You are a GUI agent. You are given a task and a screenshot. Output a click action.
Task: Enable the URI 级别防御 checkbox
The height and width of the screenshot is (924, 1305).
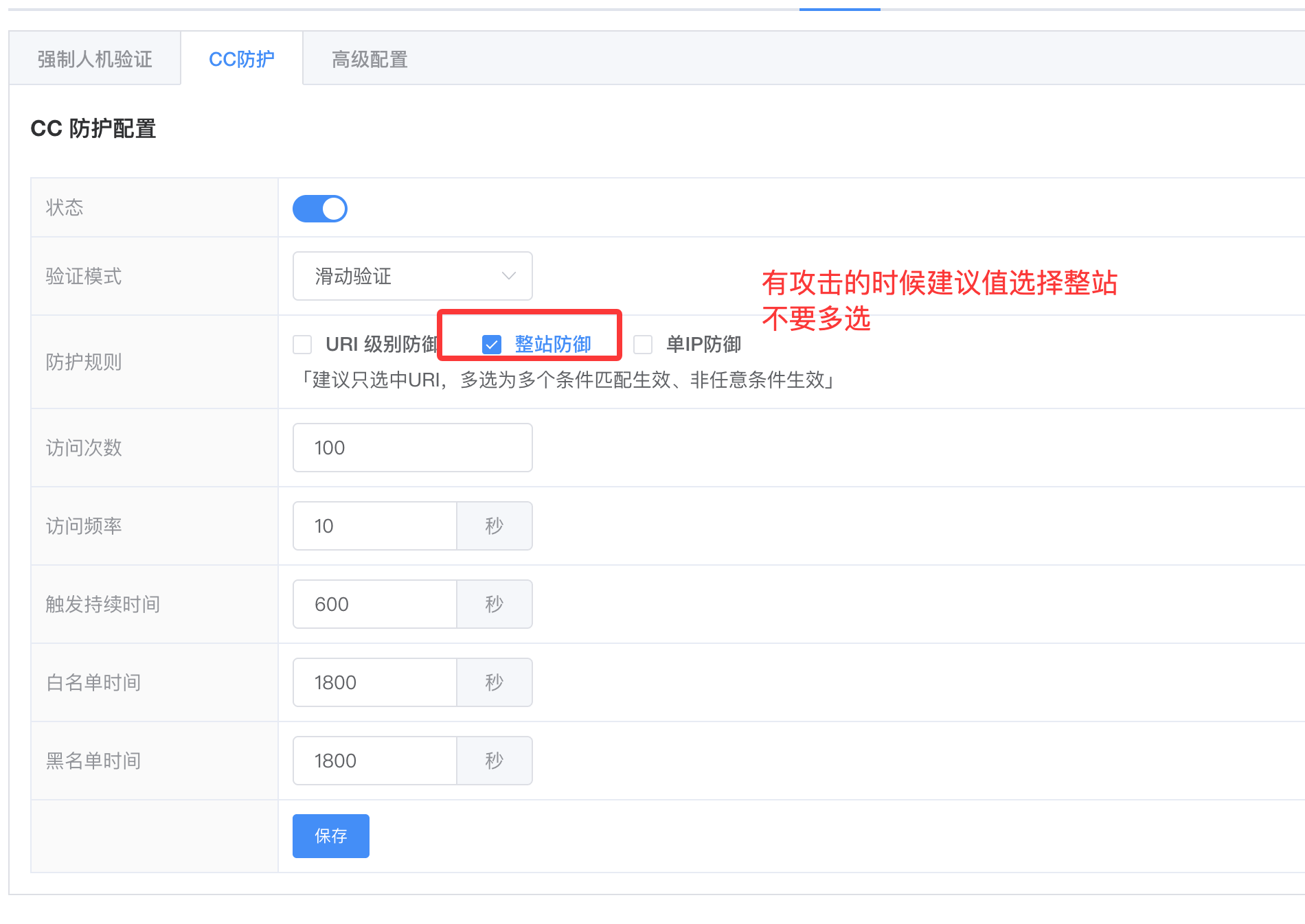point(302,345)
